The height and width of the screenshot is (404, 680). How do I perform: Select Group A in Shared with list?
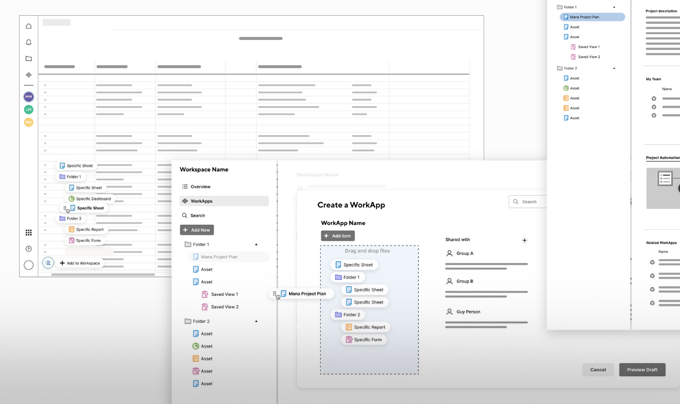coord(460,253)
